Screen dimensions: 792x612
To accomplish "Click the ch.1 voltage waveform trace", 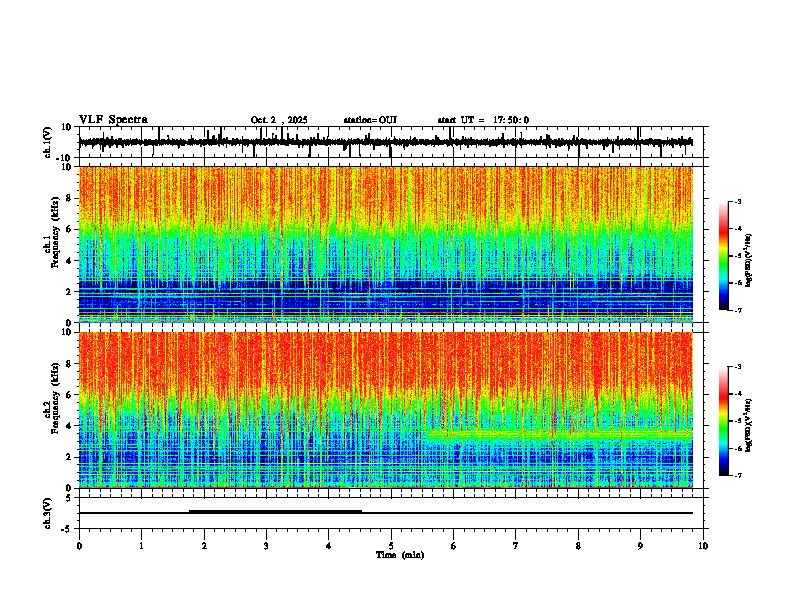I will click(x=385, y=142).
